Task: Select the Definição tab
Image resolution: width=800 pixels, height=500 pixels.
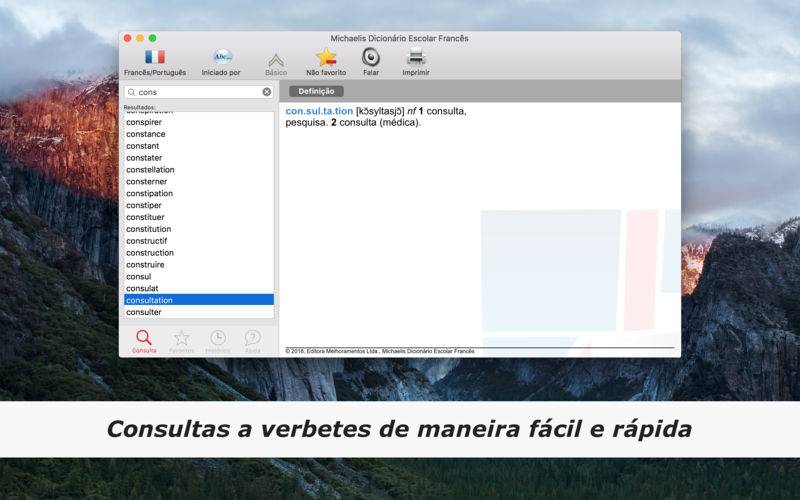Action: pos(316,91)
